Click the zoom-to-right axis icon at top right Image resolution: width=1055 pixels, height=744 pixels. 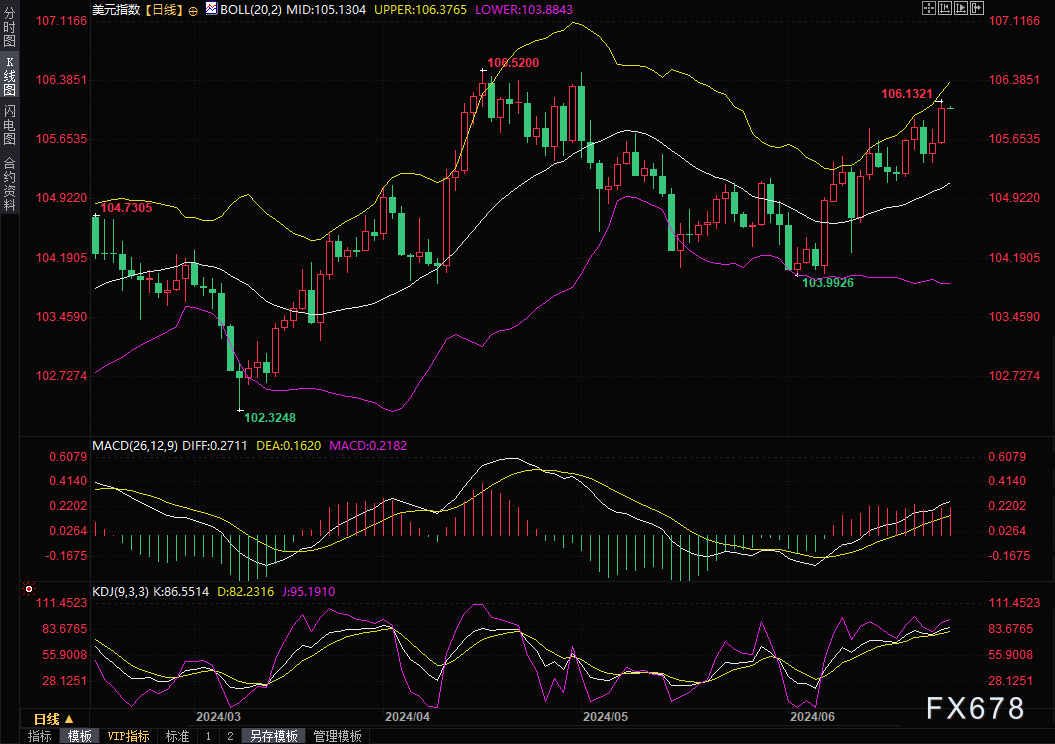coord(961,8)
